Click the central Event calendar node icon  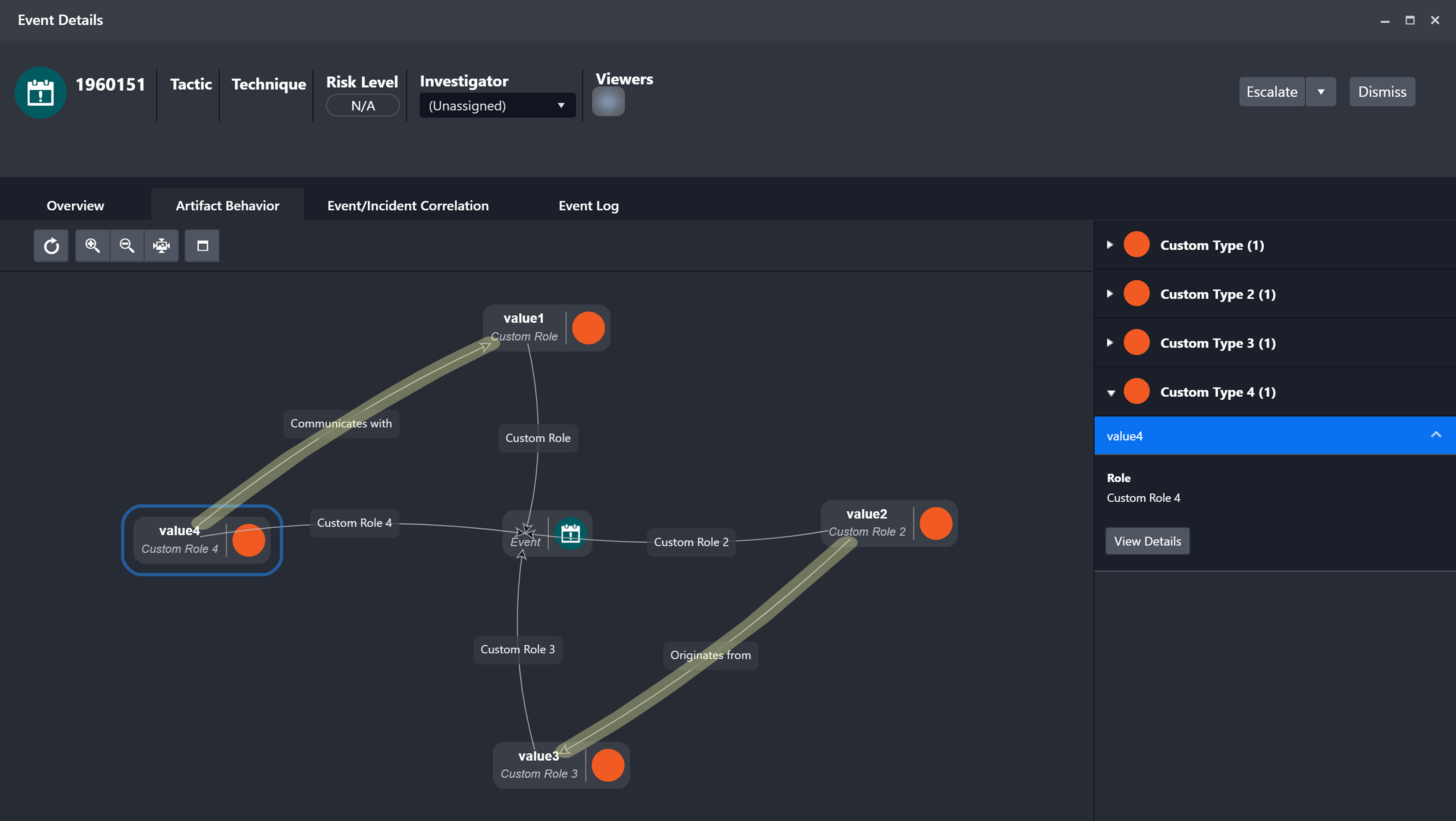[570, 533]
